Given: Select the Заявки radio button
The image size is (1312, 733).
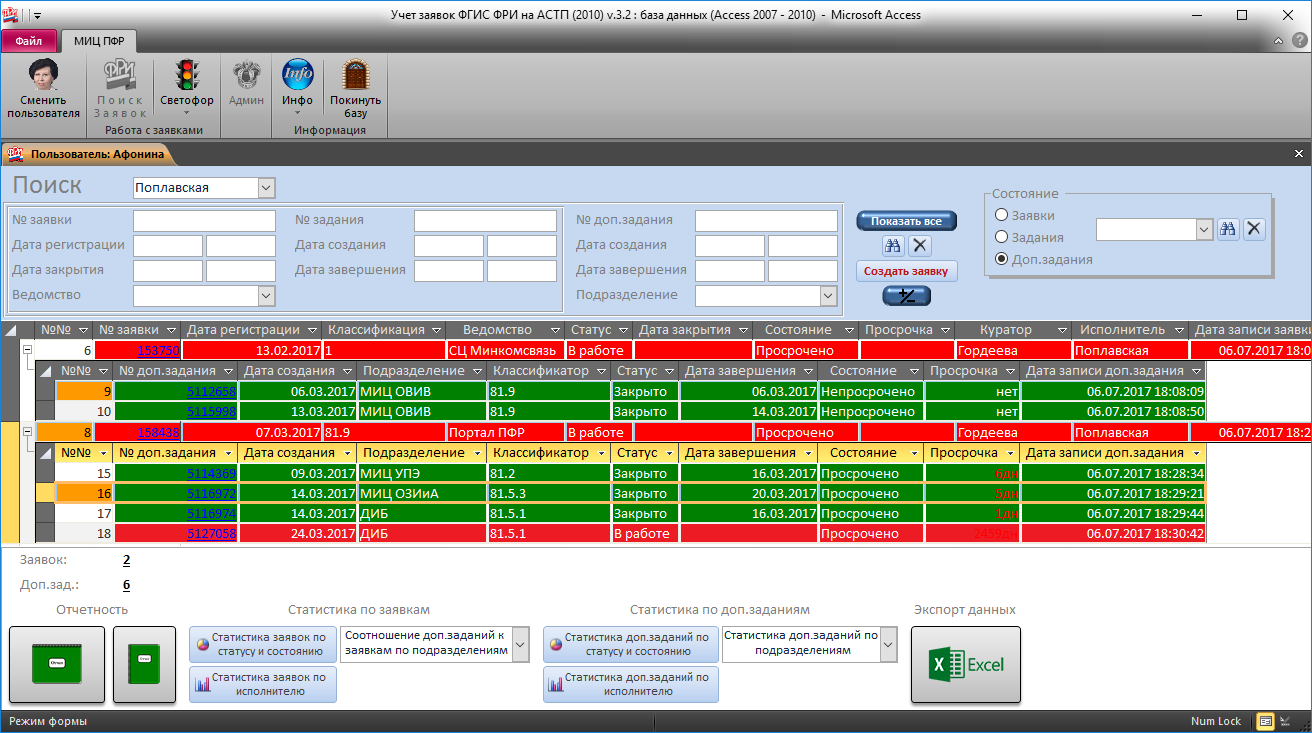Looking at the screenshot, I should click(x=1001, y=215).
